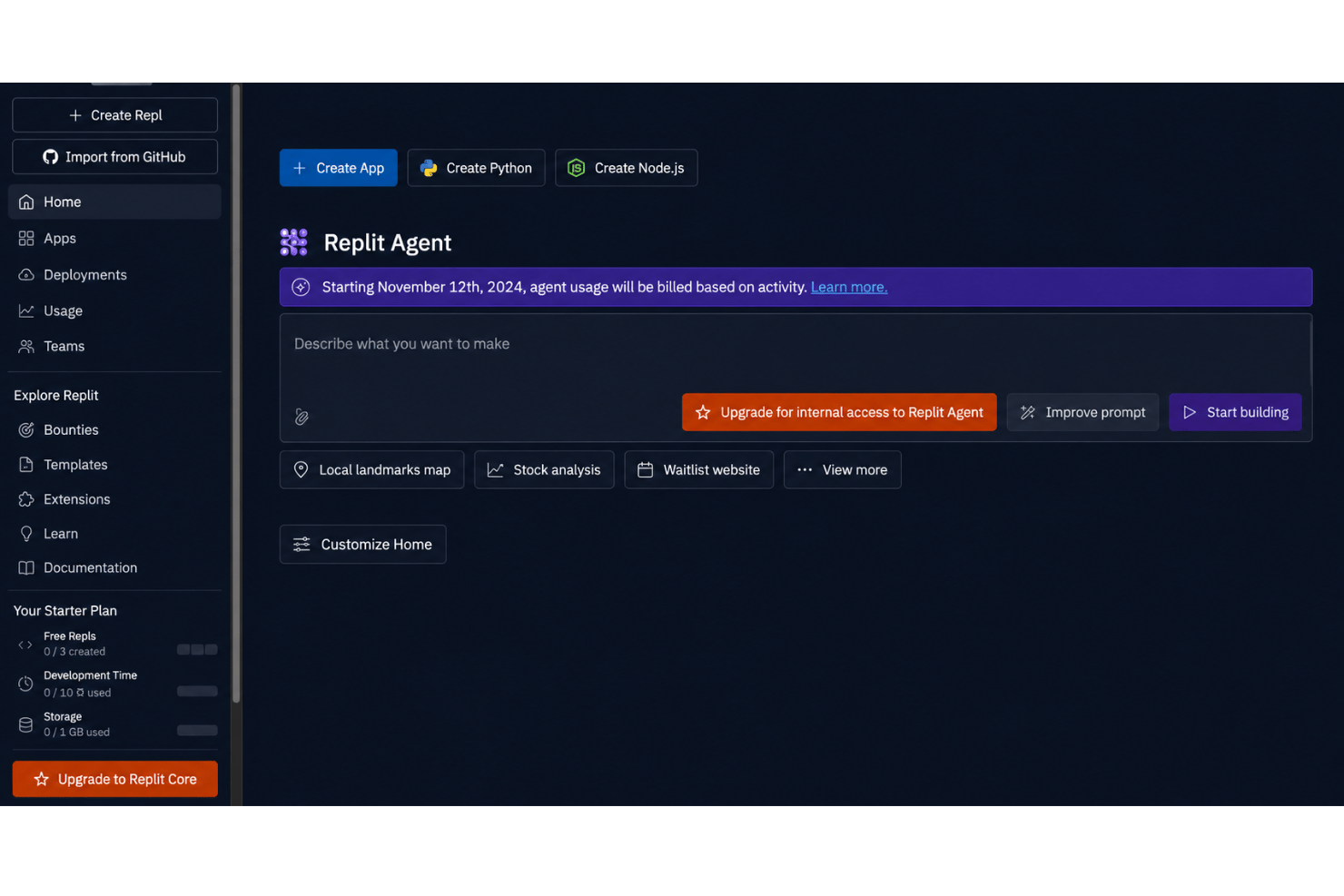The image size is (1344, 896).
Task: Open Home in the sidebar
Action: pos(114,202)
